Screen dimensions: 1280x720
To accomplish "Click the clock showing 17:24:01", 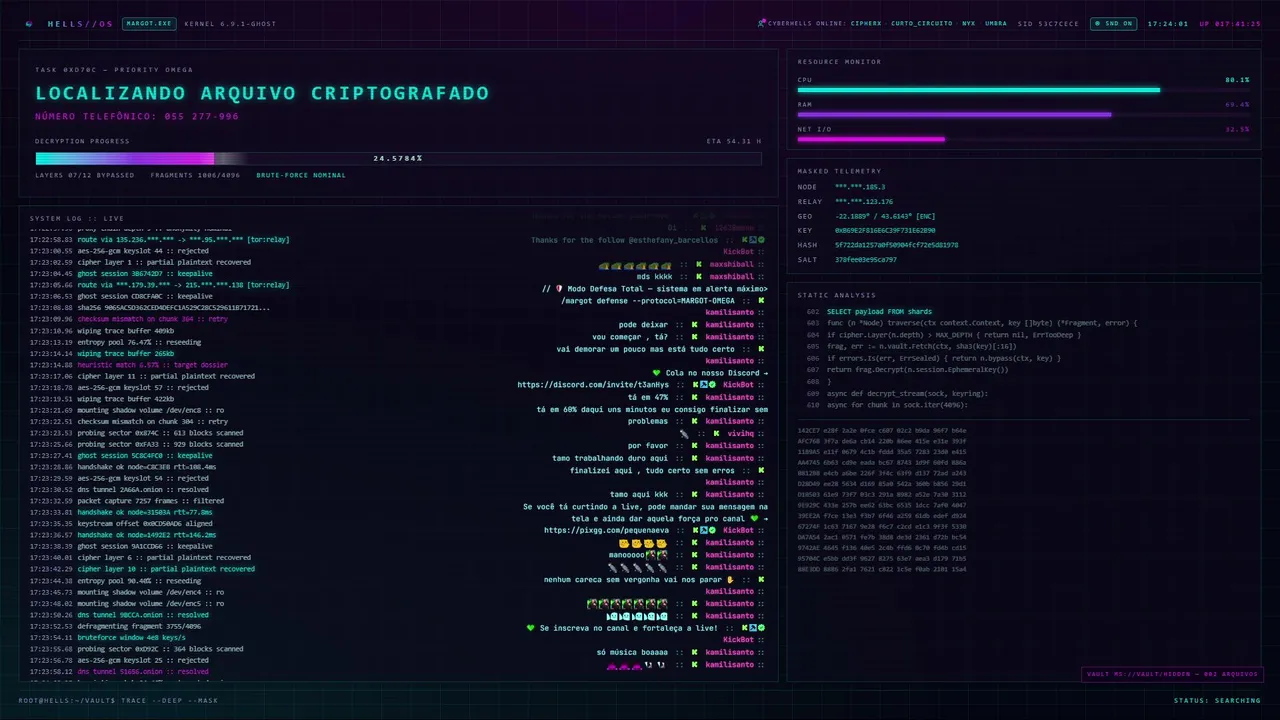I will pyautogui.click(x=1168, y=23).
